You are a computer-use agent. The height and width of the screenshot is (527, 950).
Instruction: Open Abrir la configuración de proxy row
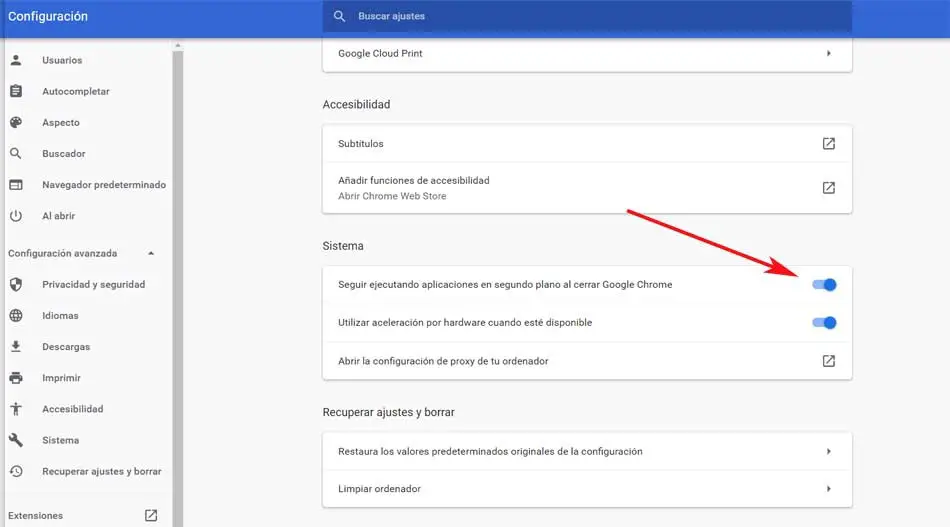pos(587,361)
